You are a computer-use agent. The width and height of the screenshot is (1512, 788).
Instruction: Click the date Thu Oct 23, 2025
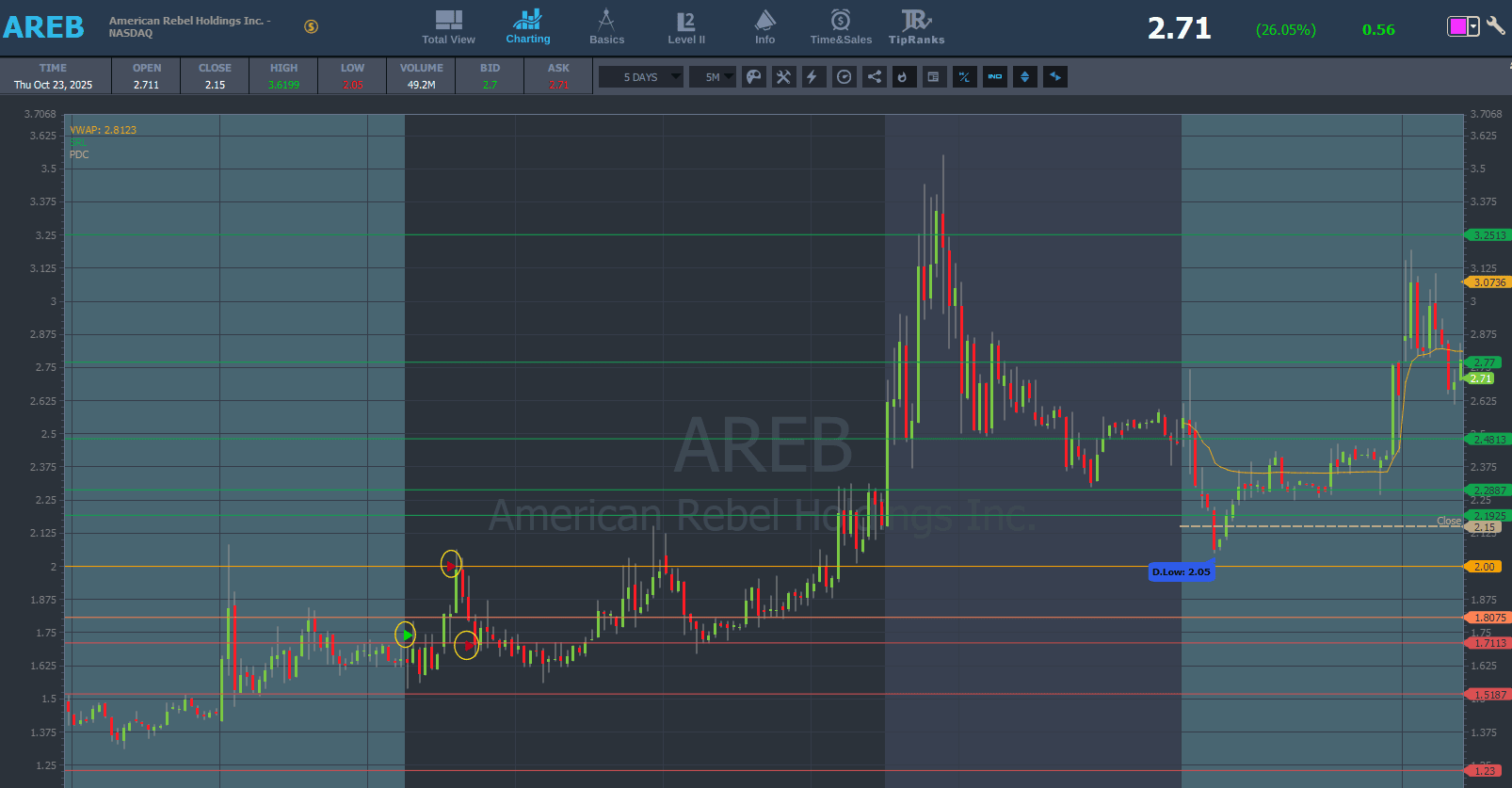(x=53, y=85)
